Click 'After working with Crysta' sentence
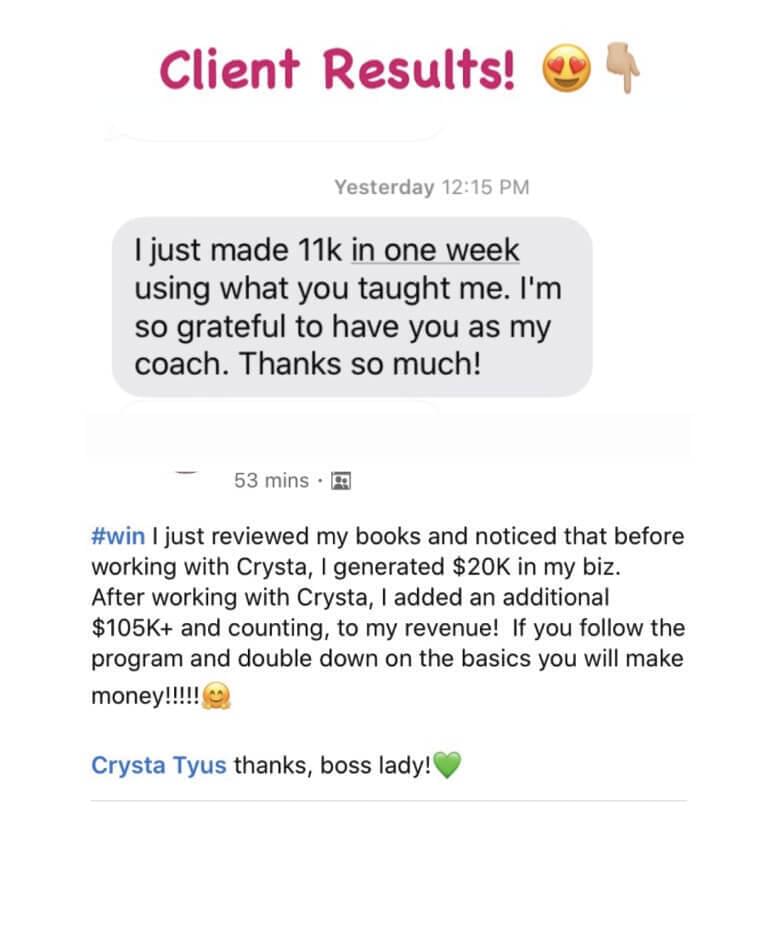Viewport: 780px width, 951px height. (230, 597)
